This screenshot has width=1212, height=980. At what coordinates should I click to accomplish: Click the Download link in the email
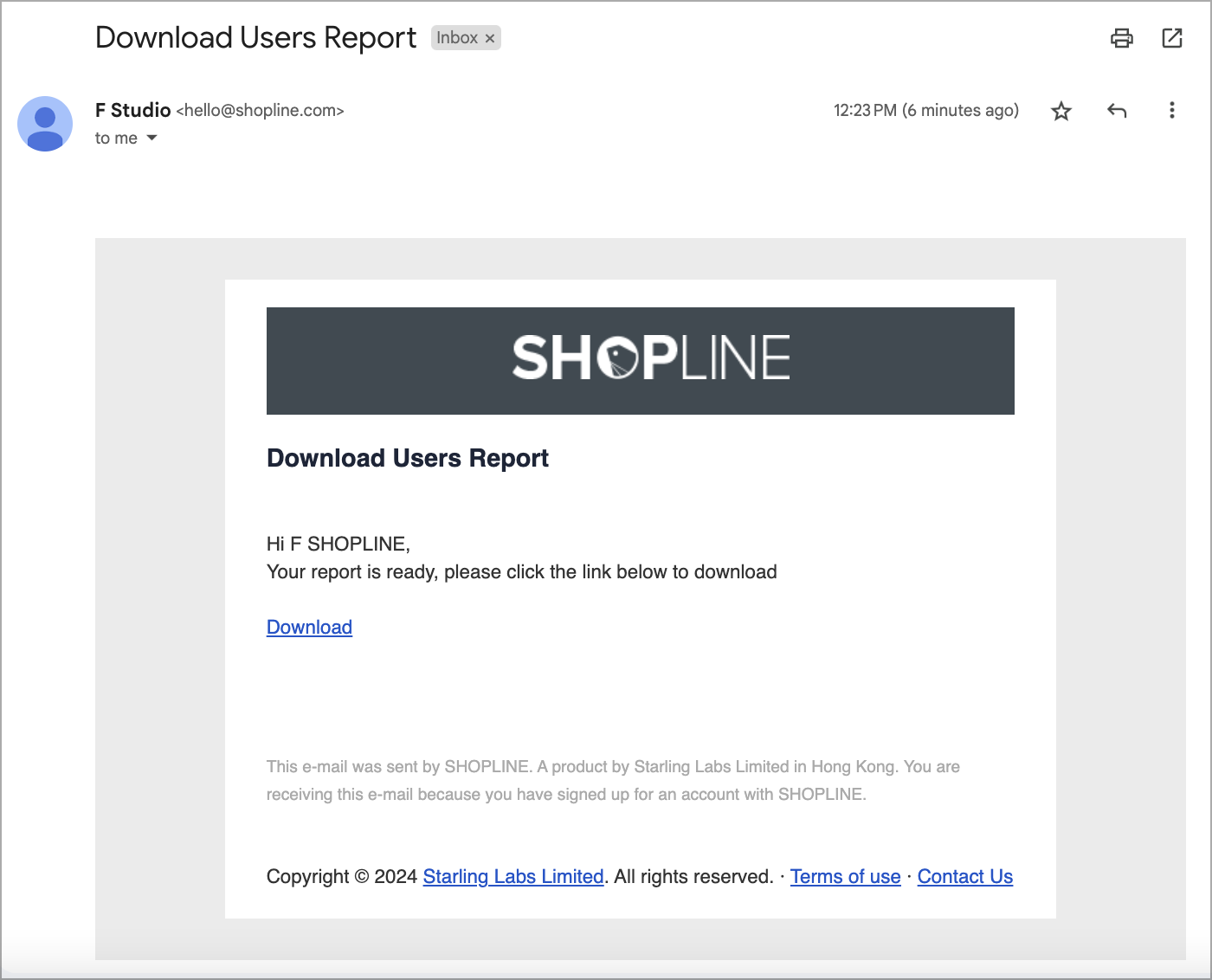[x=309, y=627]
